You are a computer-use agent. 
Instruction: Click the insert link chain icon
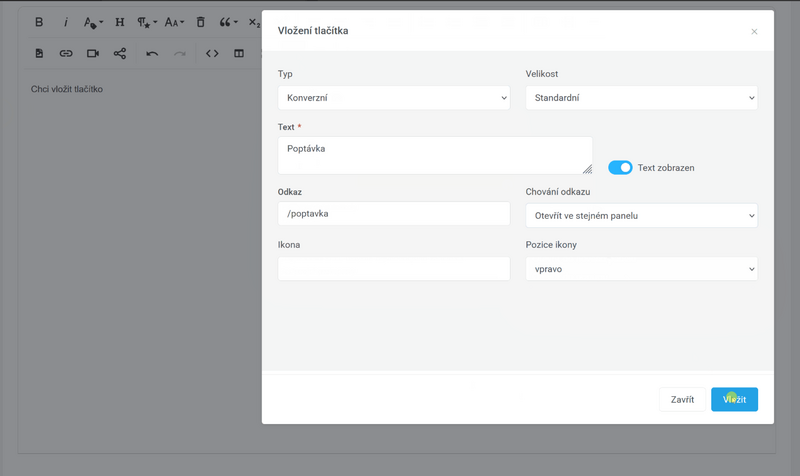pos(66,53)
